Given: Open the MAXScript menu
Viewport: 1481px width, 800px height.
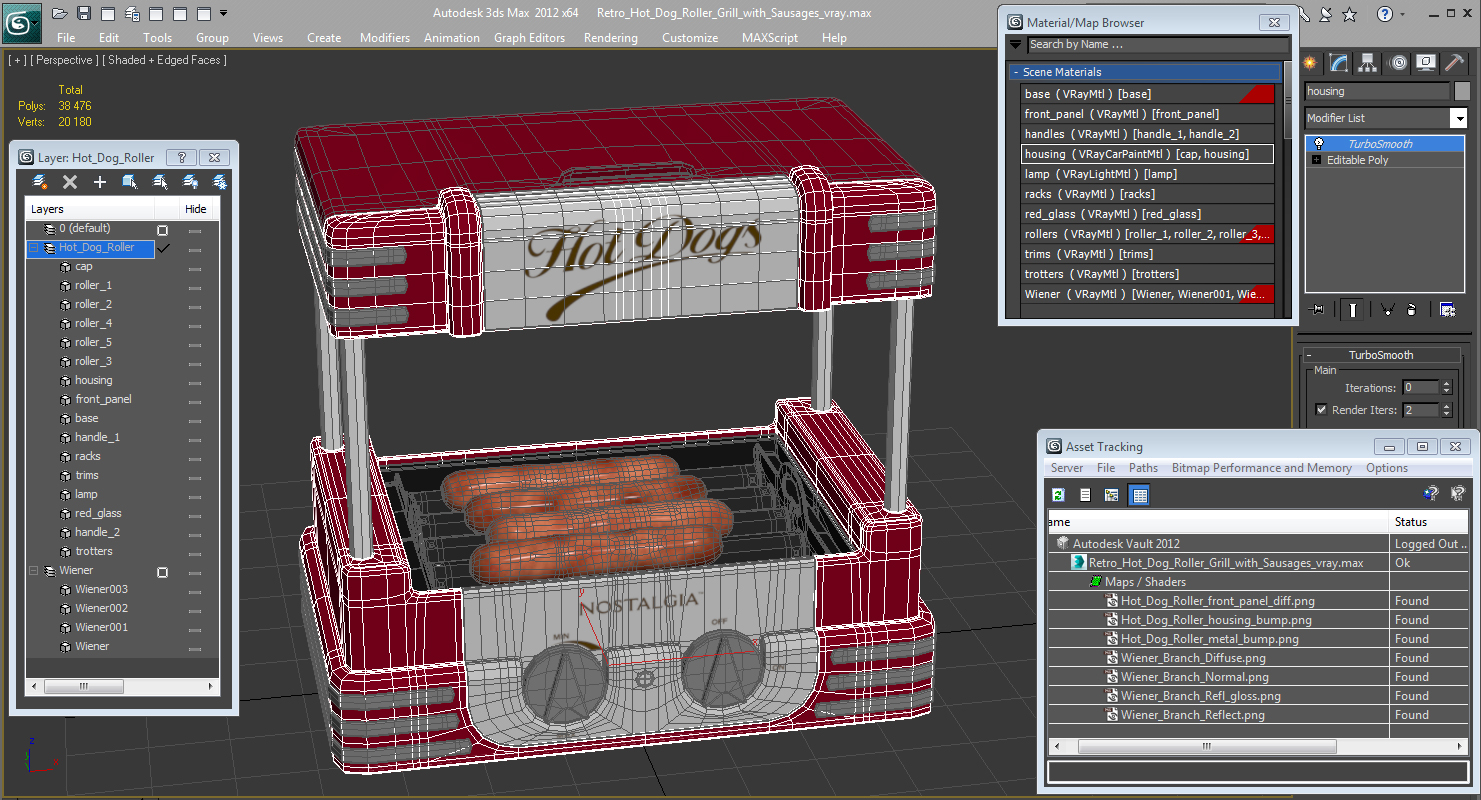Looking at the screenshot, I should [770, 38].
